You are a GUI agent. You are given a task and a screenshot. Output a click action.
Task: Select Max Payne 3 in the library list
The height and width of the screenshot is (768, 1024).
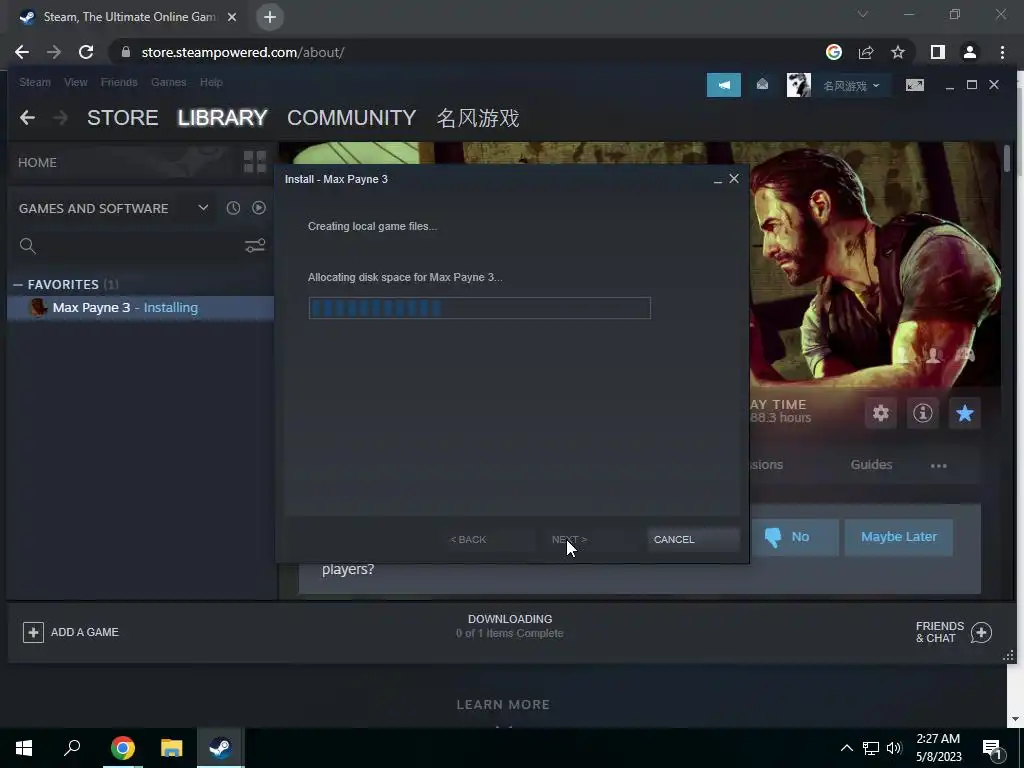(140, 308)
